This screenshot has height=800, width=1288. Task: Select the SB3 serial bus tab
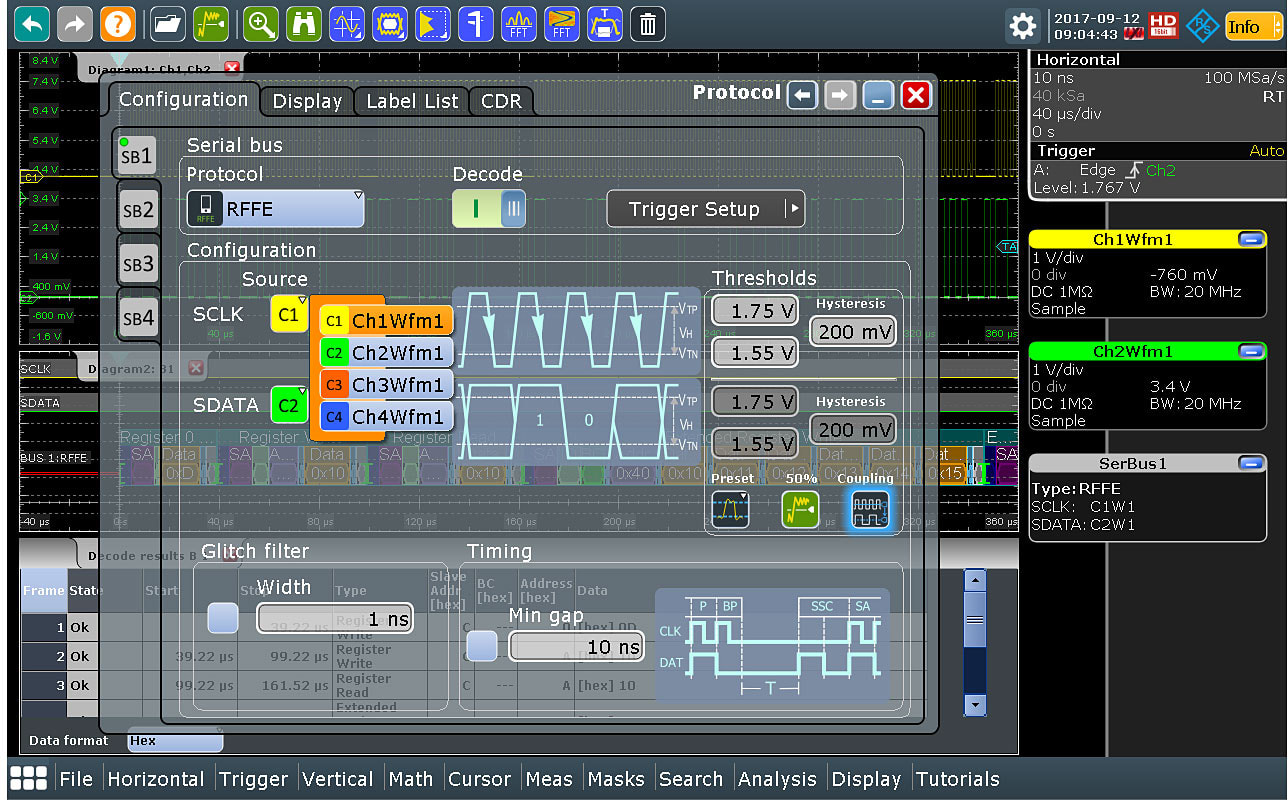point(138,265)
